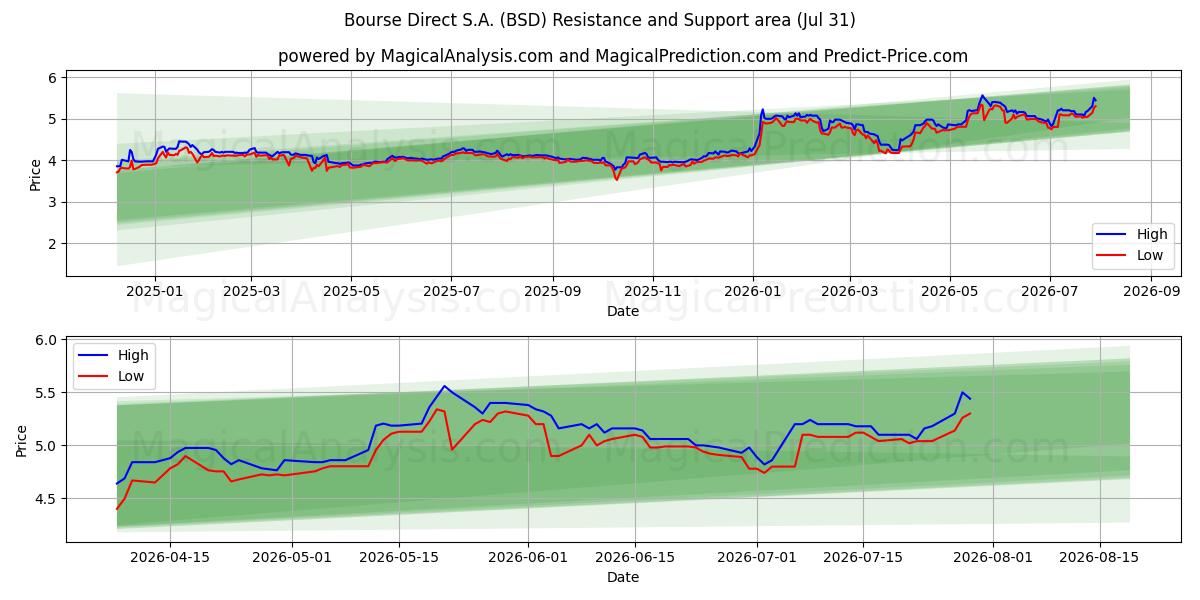1200x600 pixels.
Task: Click the 'Price' y-axis label of the upper chart
Action: pyautogui.click(x=36, y=175)
